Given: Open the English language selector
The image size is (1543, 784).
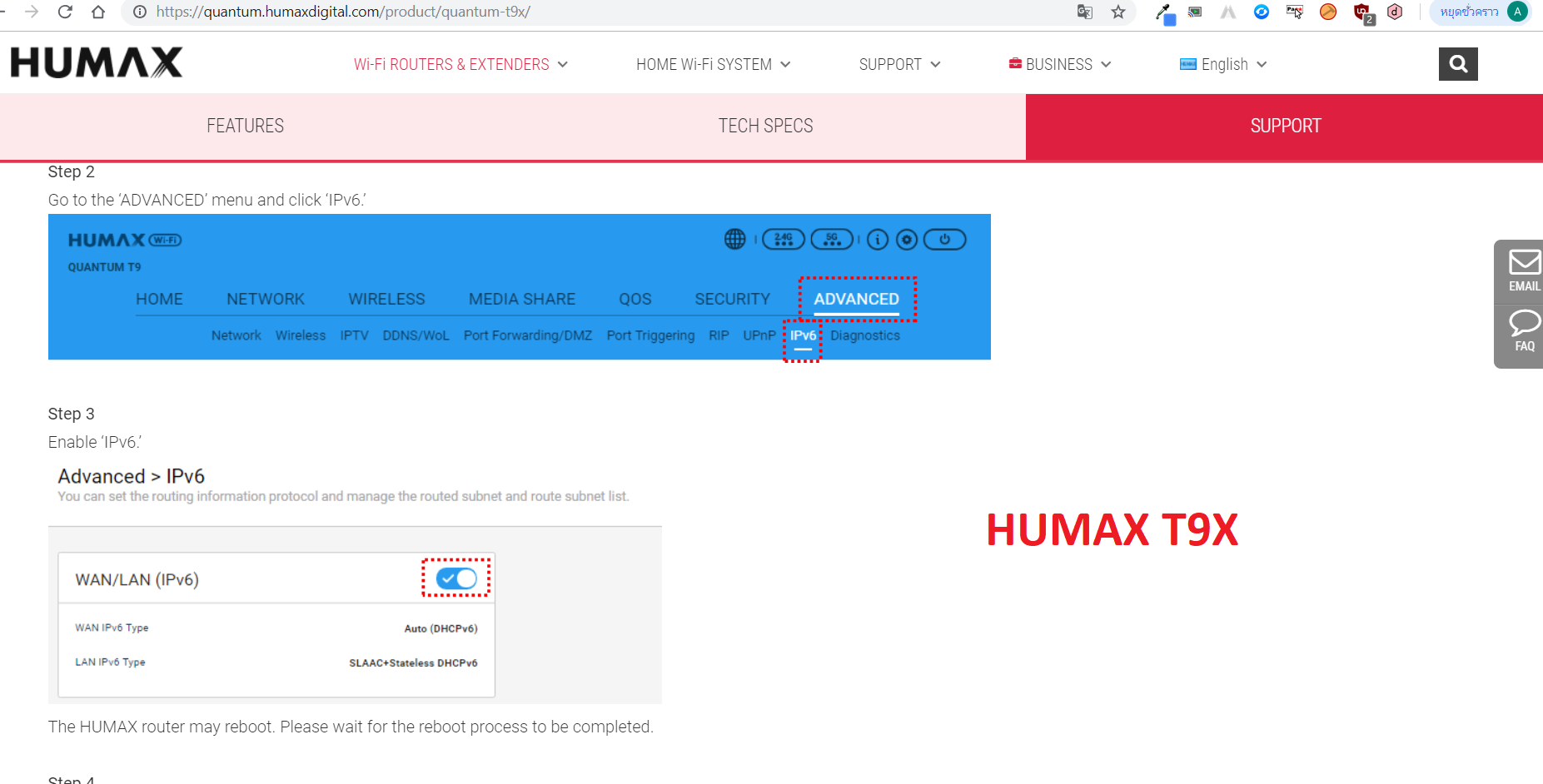Looking at the screenshot, I should 1223,64.
